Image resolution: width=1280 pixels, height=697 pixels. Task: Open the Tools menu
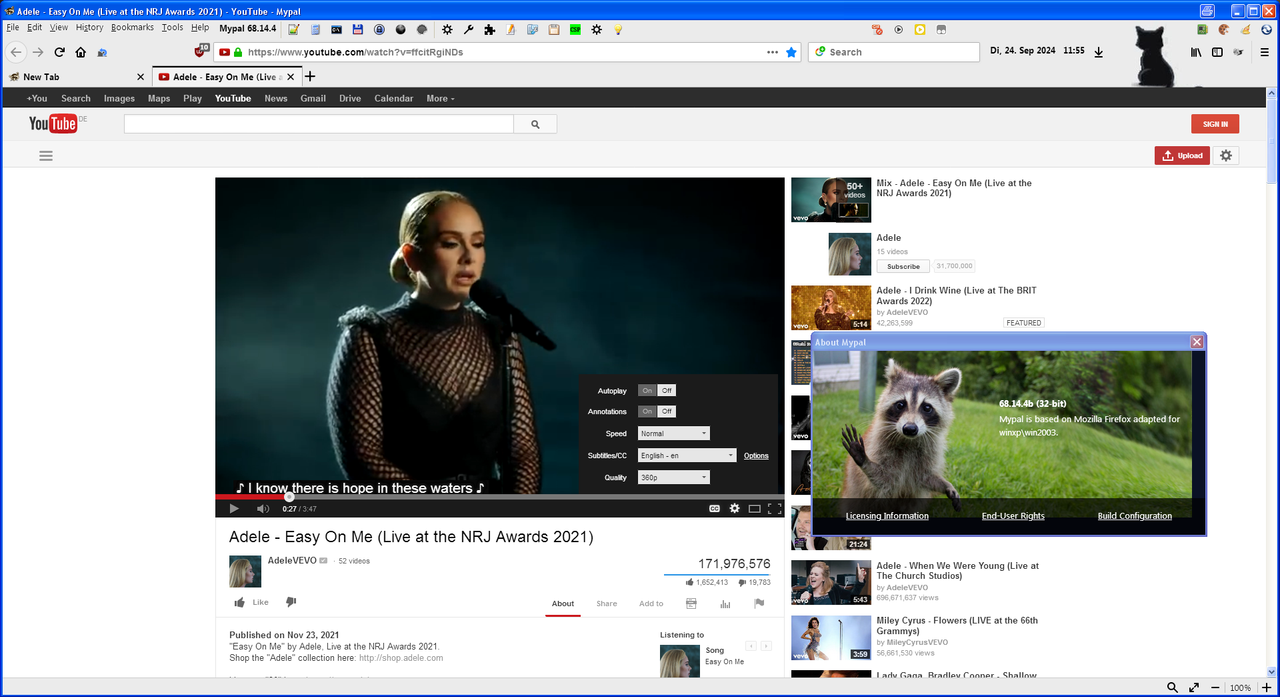click(x=172, y=28)
